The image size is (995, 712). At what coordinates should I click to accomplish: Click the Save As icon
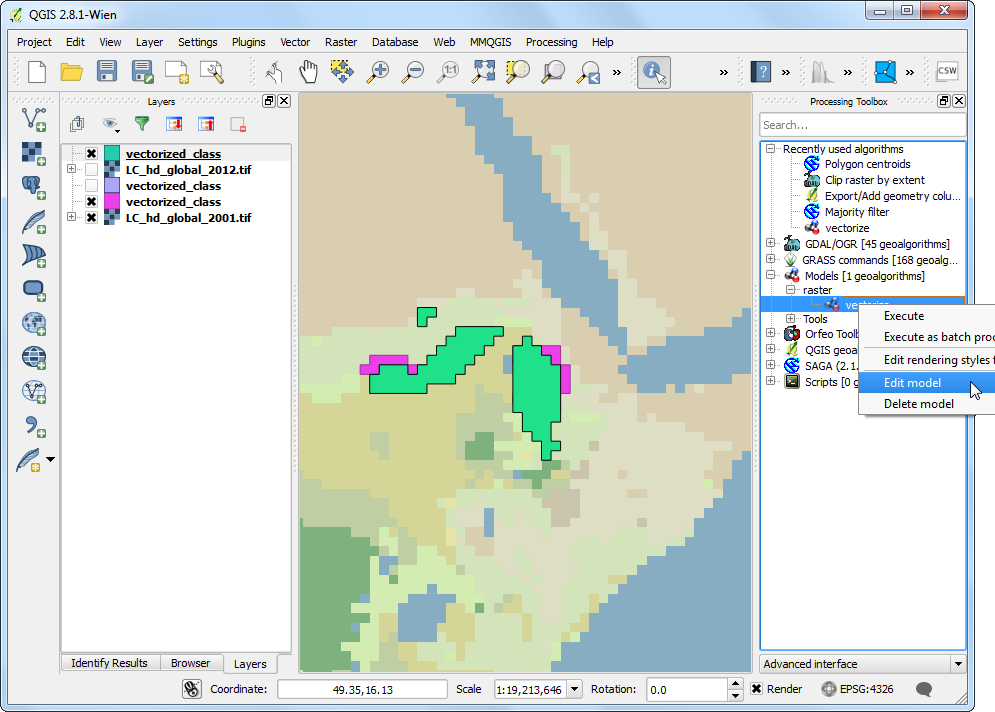(x=142, y=72)
